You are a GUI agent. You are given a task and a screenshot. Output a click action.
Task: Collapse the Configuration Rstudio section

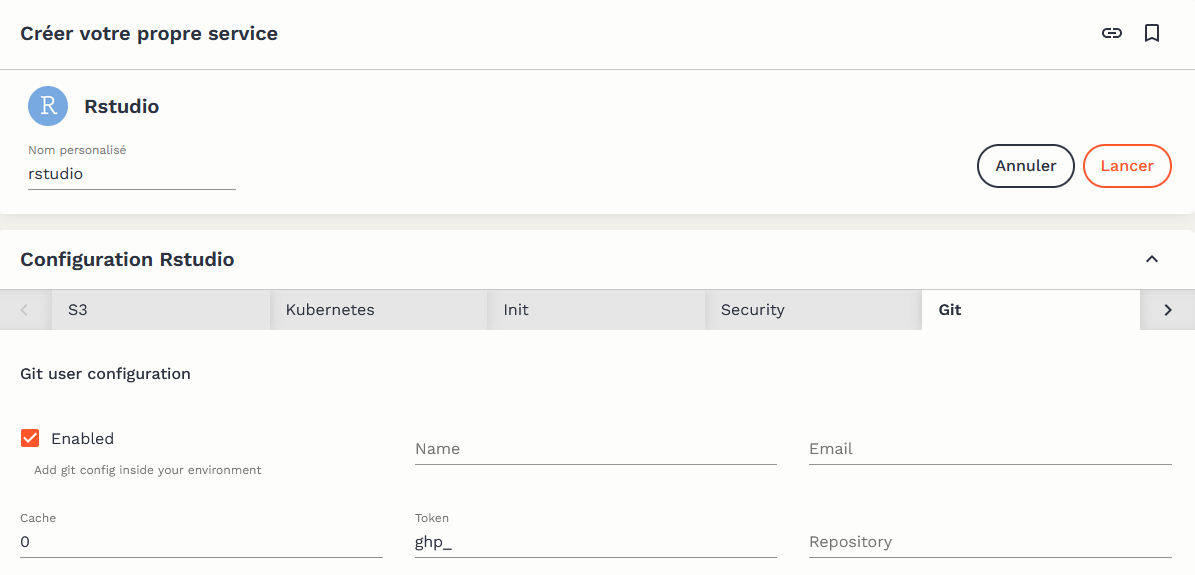[x=1152, y=259]
